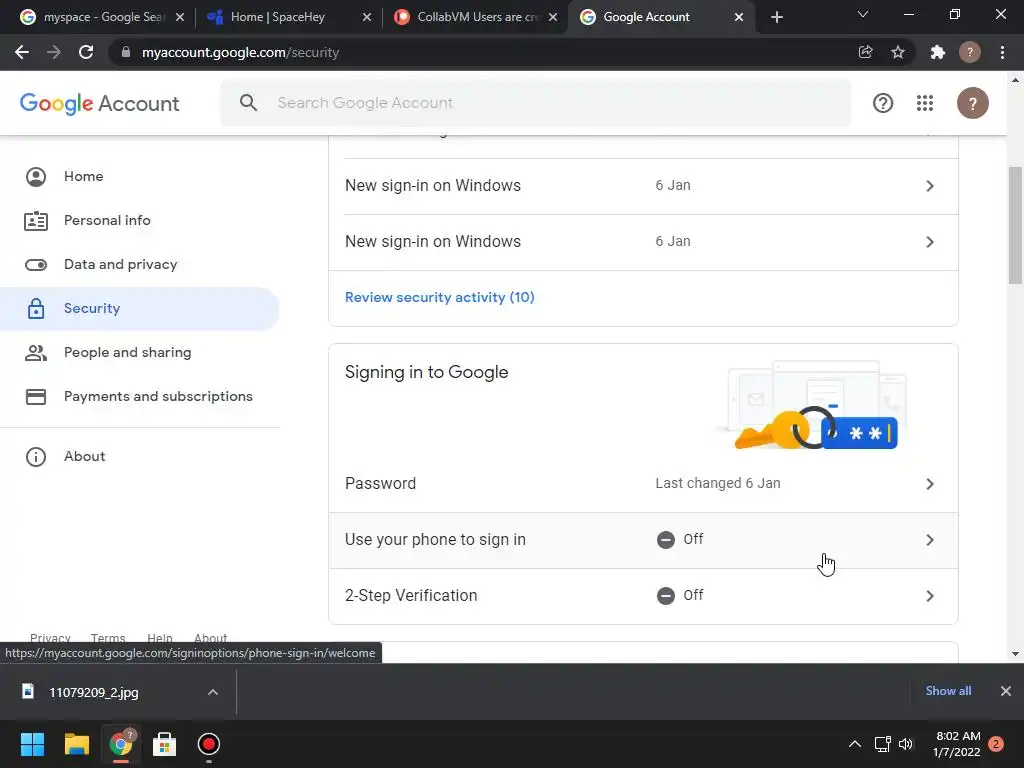
Task: Switch to the Home | SpaceHey tab
Action: [x=290, y=17]
